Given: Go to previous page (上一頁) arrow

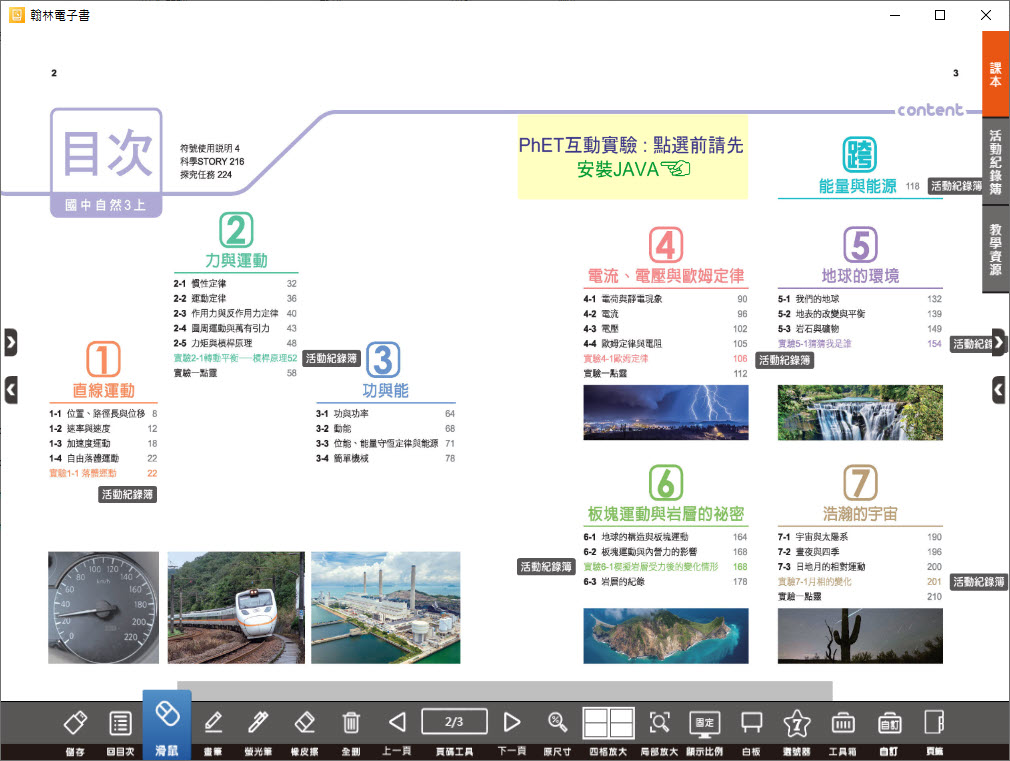Looking at the screenshot, I should 397,724.
